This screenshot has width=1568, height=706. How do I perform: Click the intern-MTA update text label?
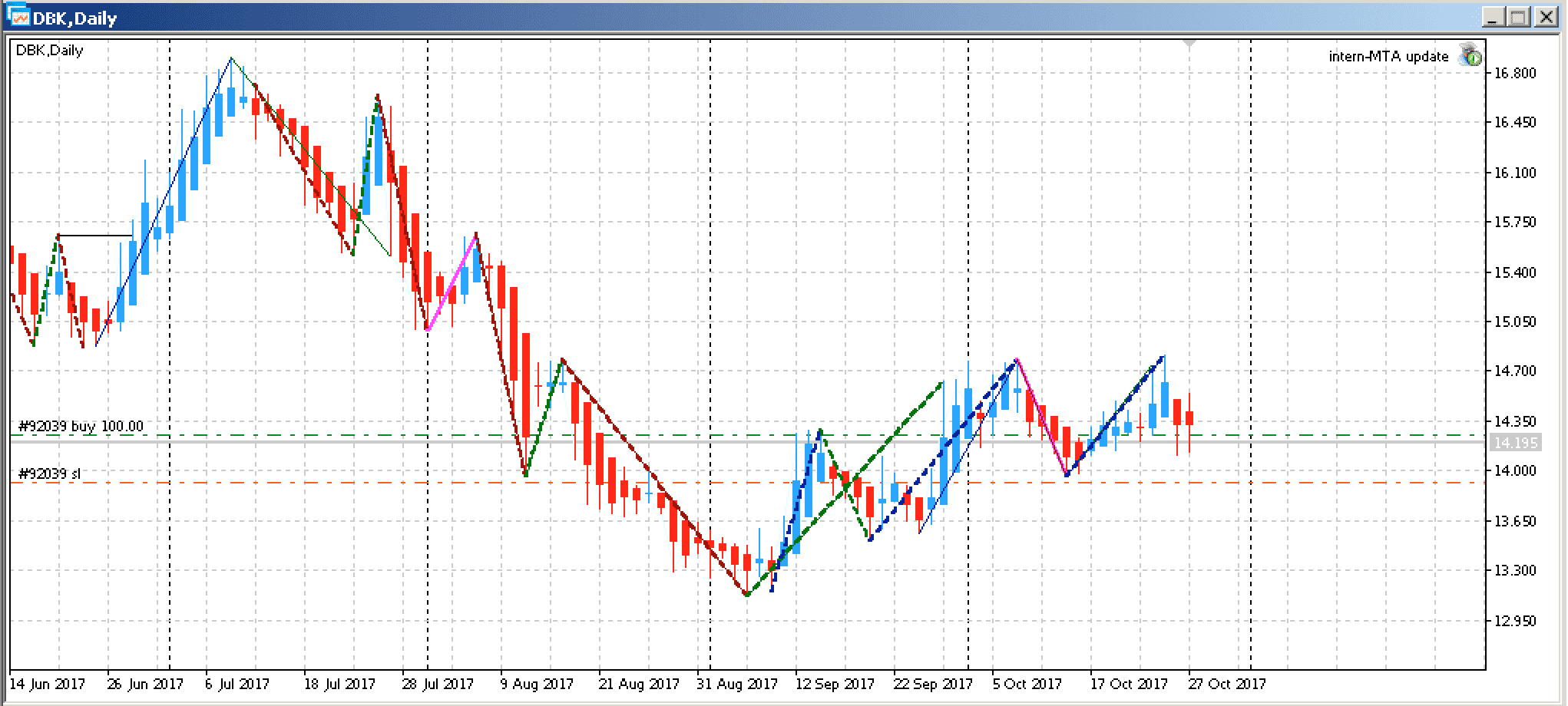tap(1388, 57)
